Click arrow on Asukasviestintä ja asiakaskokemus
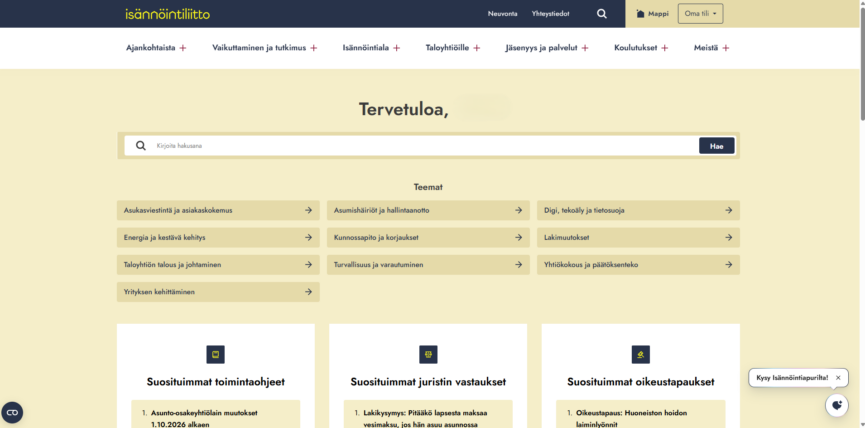Screen dimensions: 865x428 coord(308,210)
